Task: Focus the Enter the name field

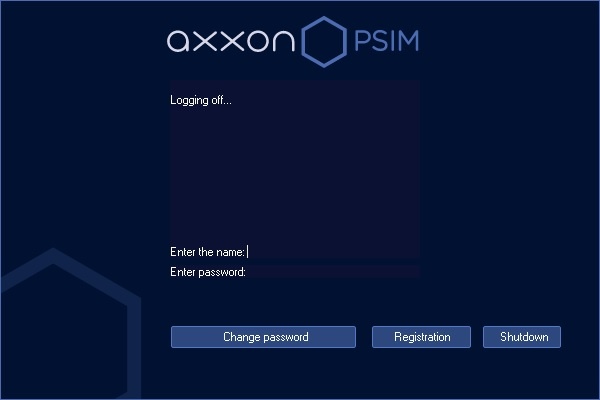Action: 333,252
